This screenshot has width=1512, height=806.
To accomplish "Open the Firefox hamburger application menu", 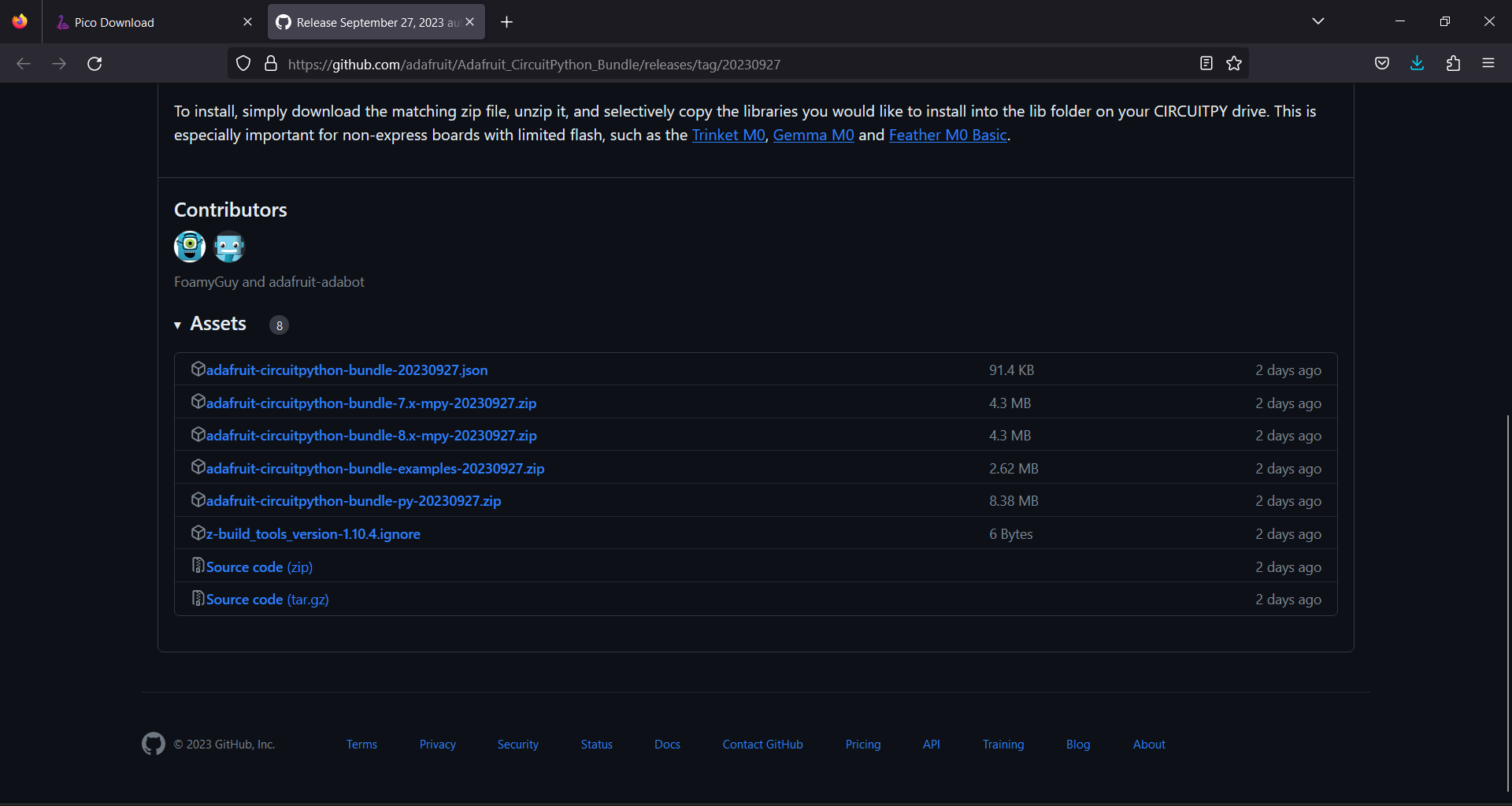I will pos(1488,64).
